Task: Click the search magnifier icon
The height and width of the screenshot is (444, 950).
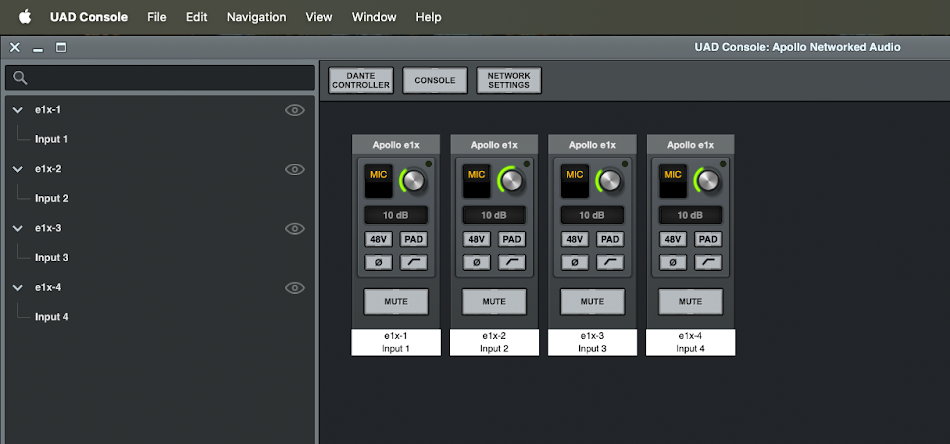Action: pos(21,78)
